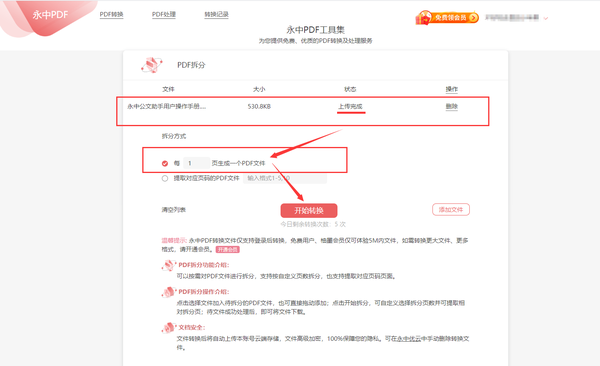600x366 pixels.
Task: Open the 转换记录 page
Action: [x=216, y=15]
